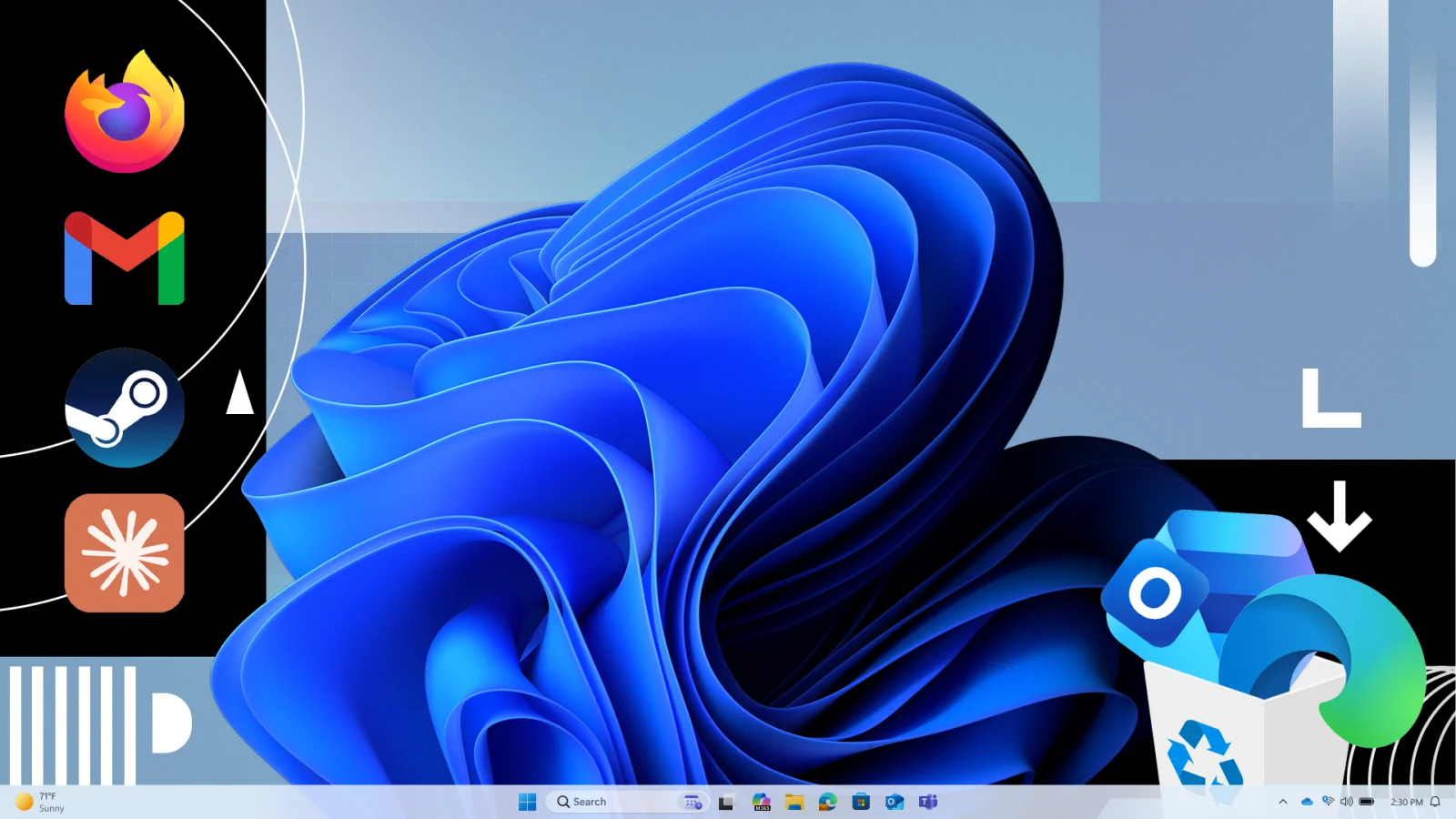
Task: Open the 2:30 PM clock flyout
Action: pyautogui.click(x=1406, y=802)
